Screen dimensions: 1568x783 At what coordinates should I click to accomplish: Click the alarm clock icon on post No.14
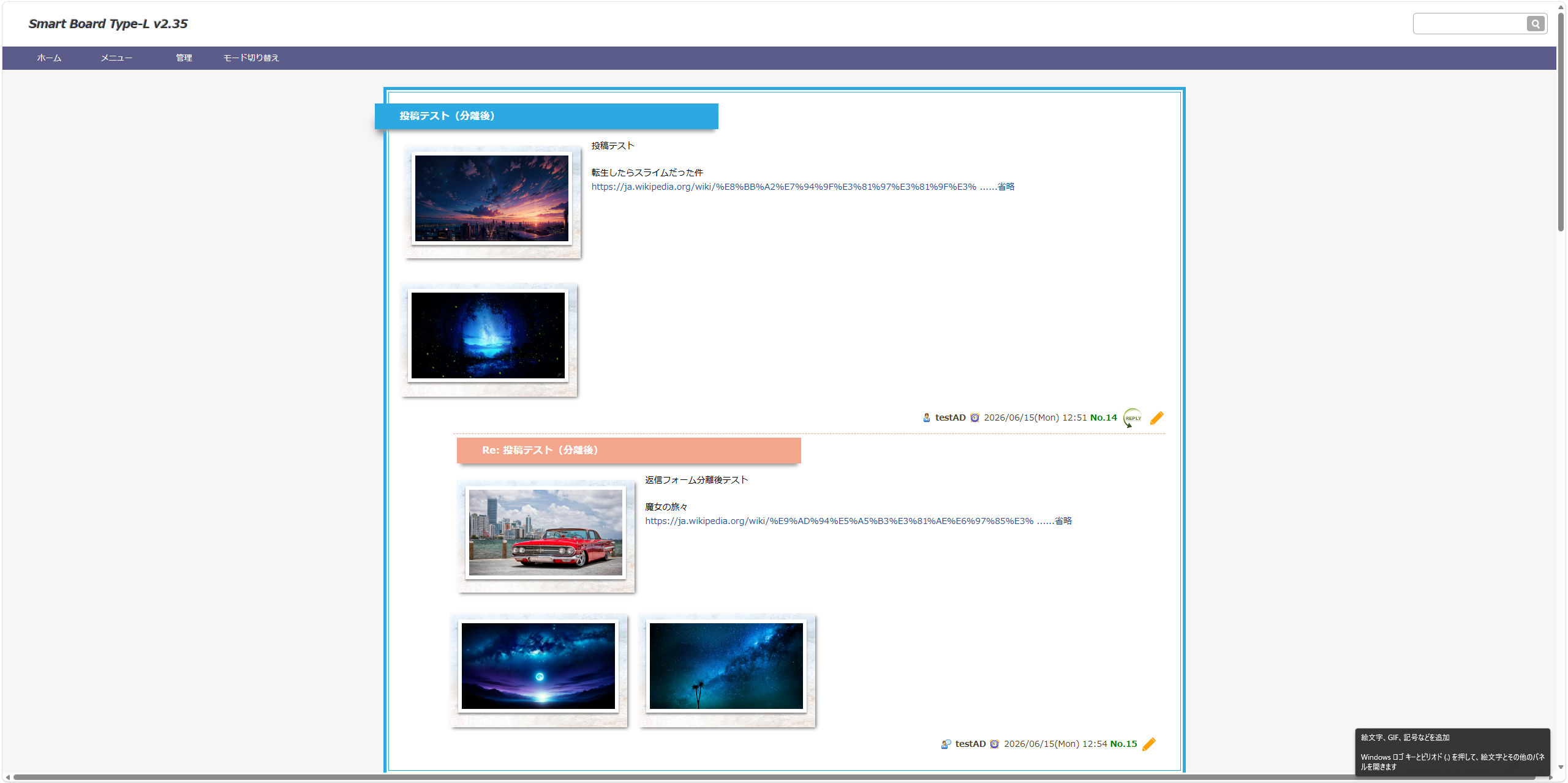click(974, 418)
